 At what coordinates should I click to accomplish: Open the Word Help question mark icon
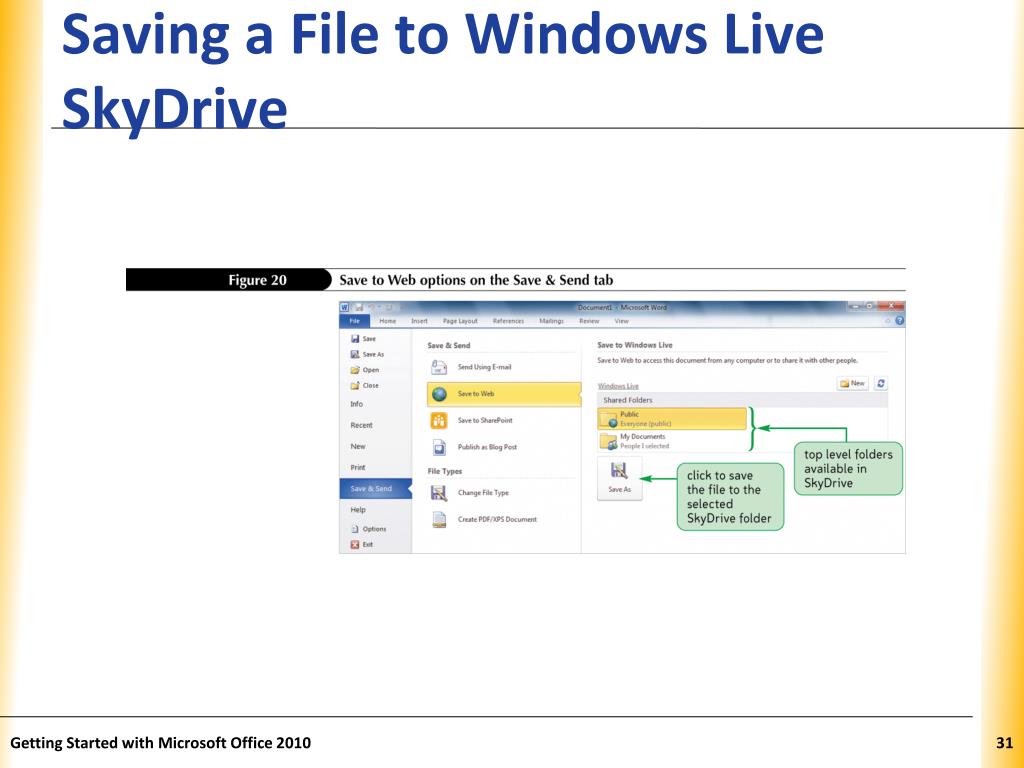pos(899,321)
